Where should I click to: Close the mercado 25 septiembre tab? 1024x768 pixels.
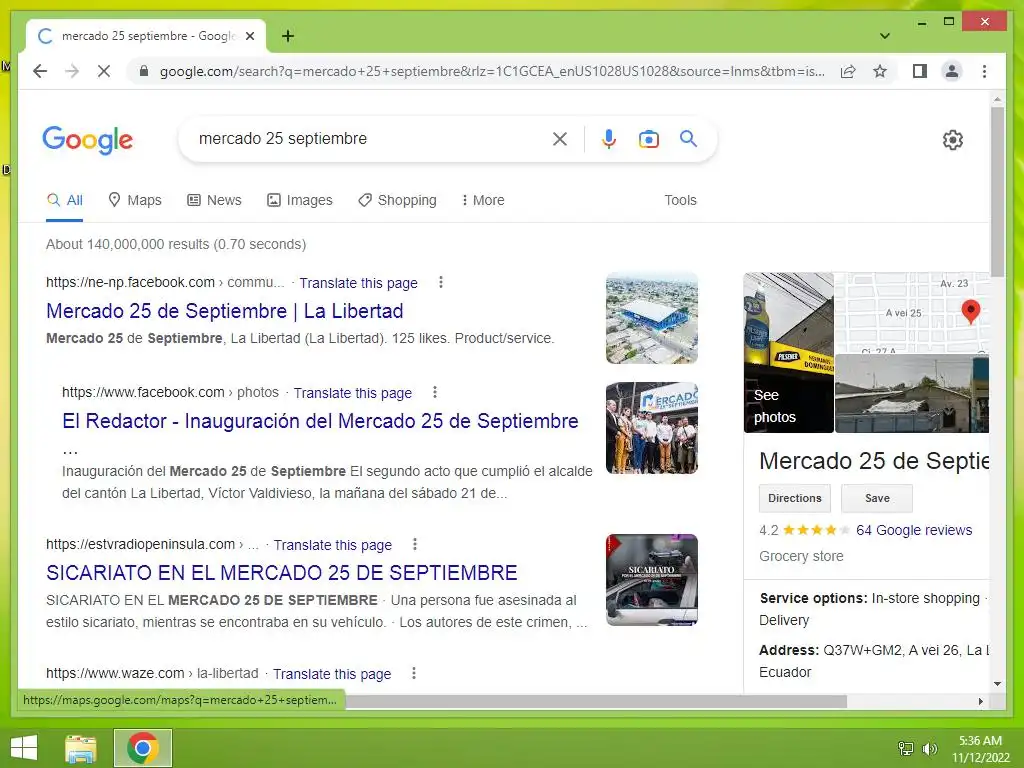(x=250, y=36)
